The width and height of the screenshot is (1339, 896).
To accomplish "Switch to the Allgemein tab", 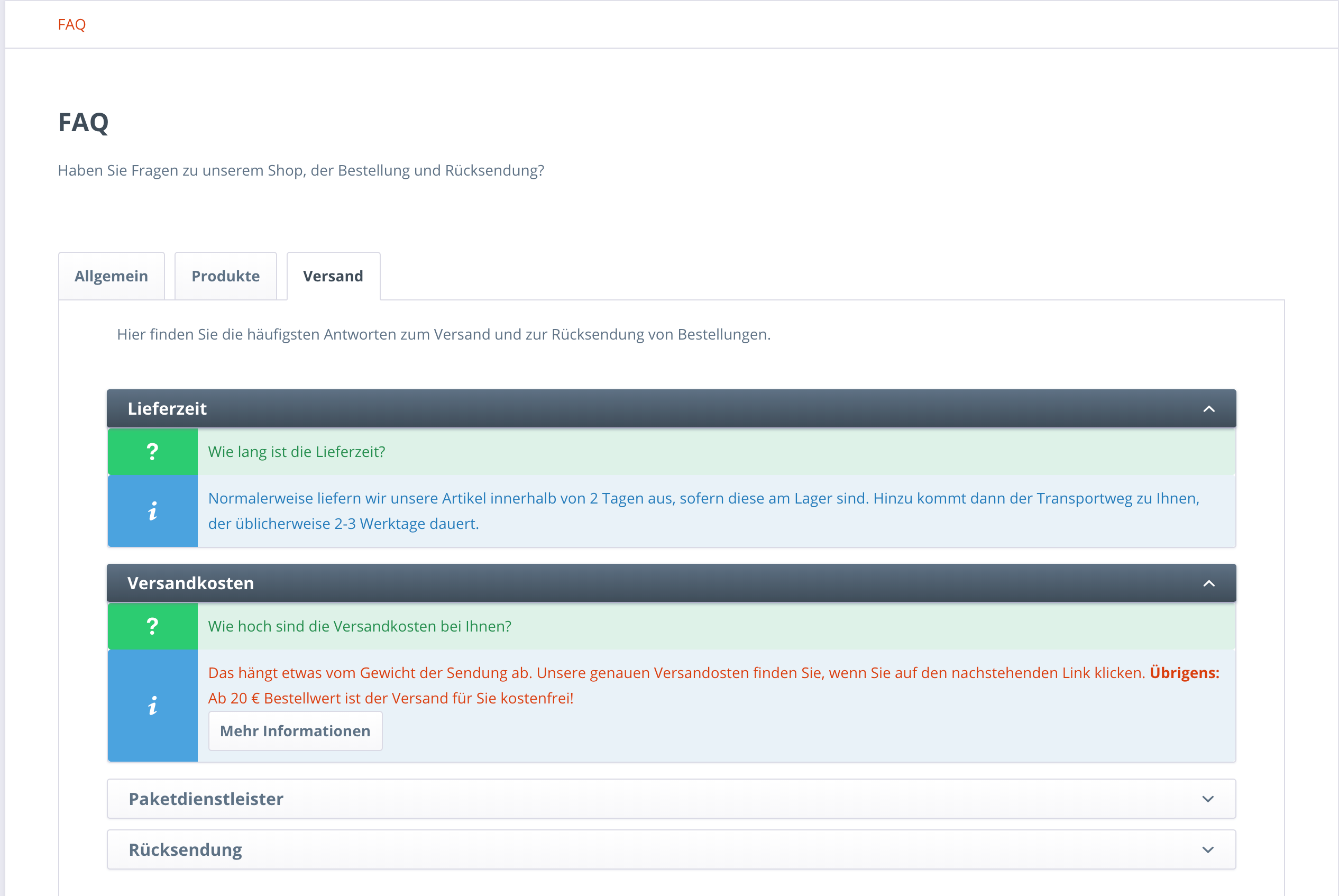I will [x=112, y=276].
